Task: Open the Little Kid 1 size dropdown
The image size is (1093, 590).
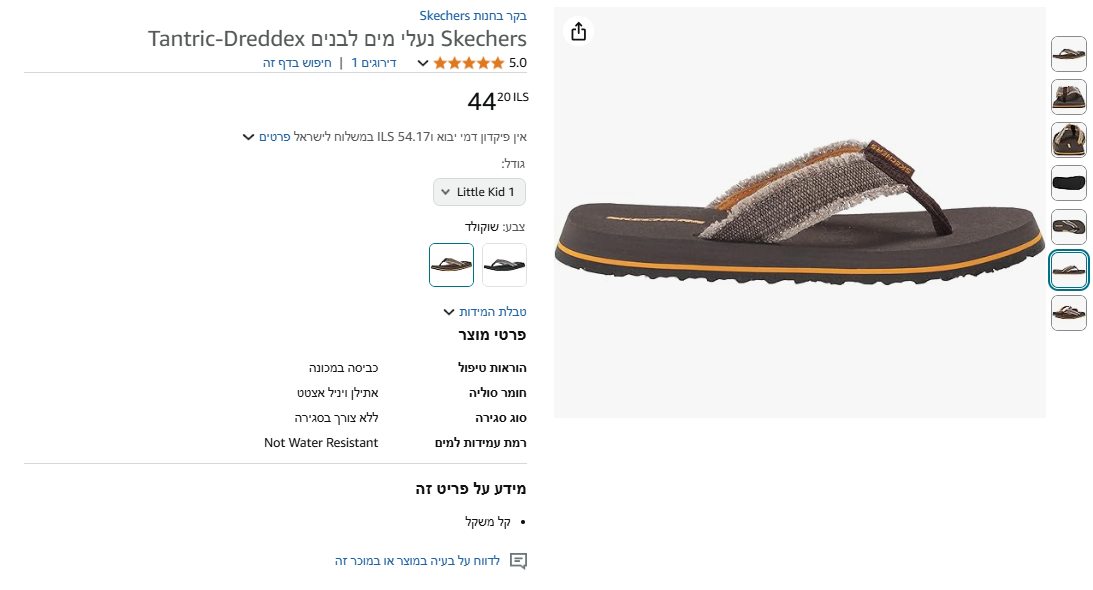Action: [x=479, y=192]
